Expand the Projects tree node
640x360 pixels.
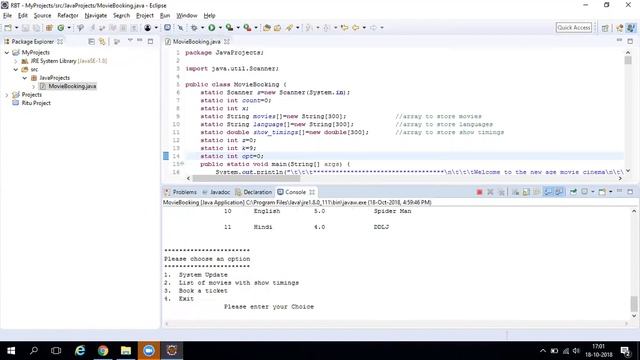click(7, 95)
